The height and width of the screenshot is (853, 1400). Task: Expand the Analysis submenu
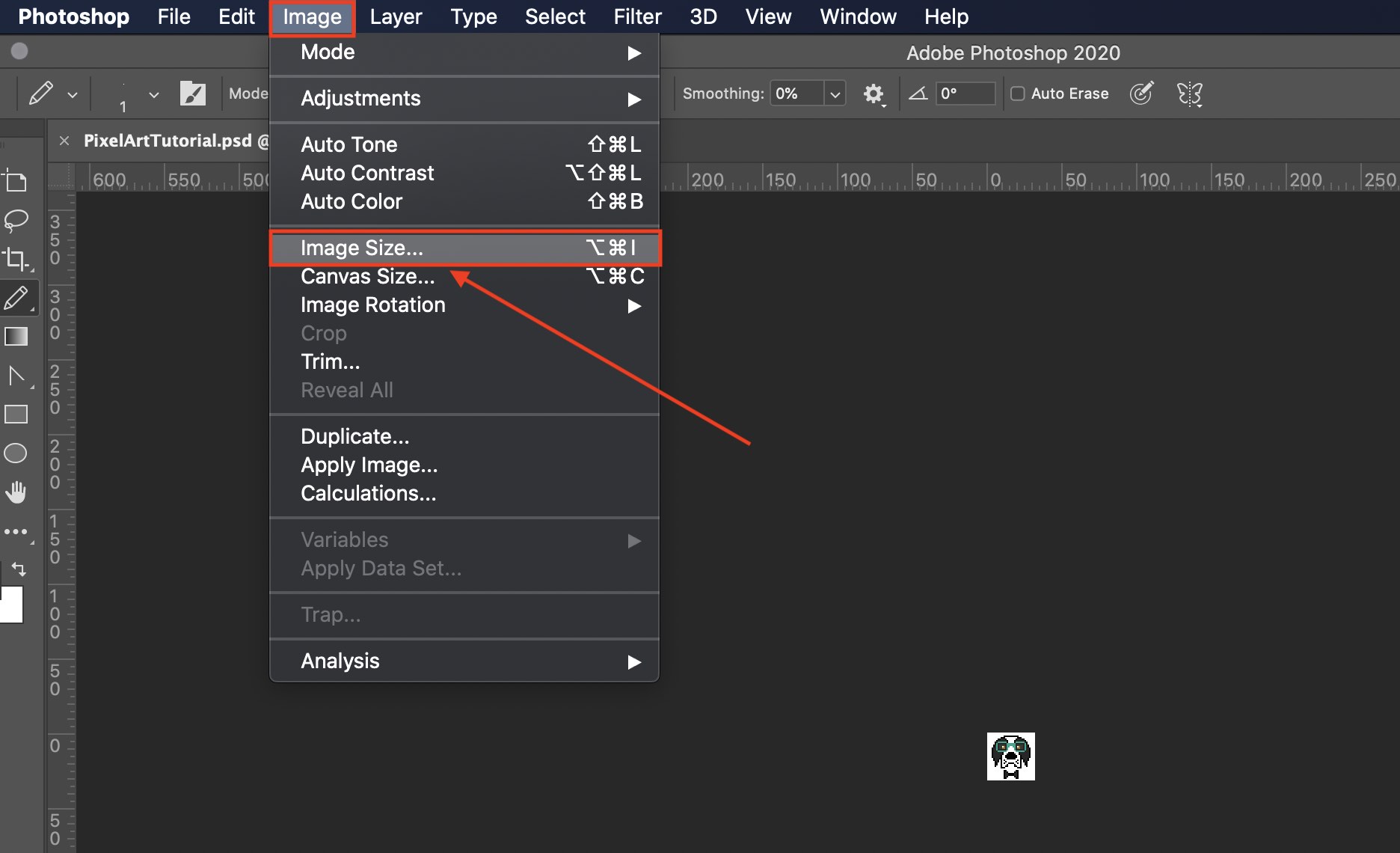tap(464, 661)
